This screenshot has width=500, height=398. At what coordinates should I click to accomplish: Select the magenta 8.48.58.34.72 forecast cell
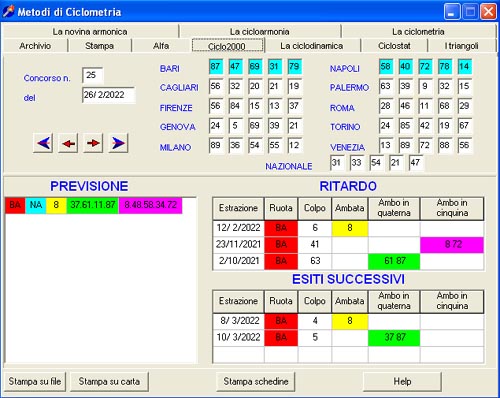click(150, 205)
